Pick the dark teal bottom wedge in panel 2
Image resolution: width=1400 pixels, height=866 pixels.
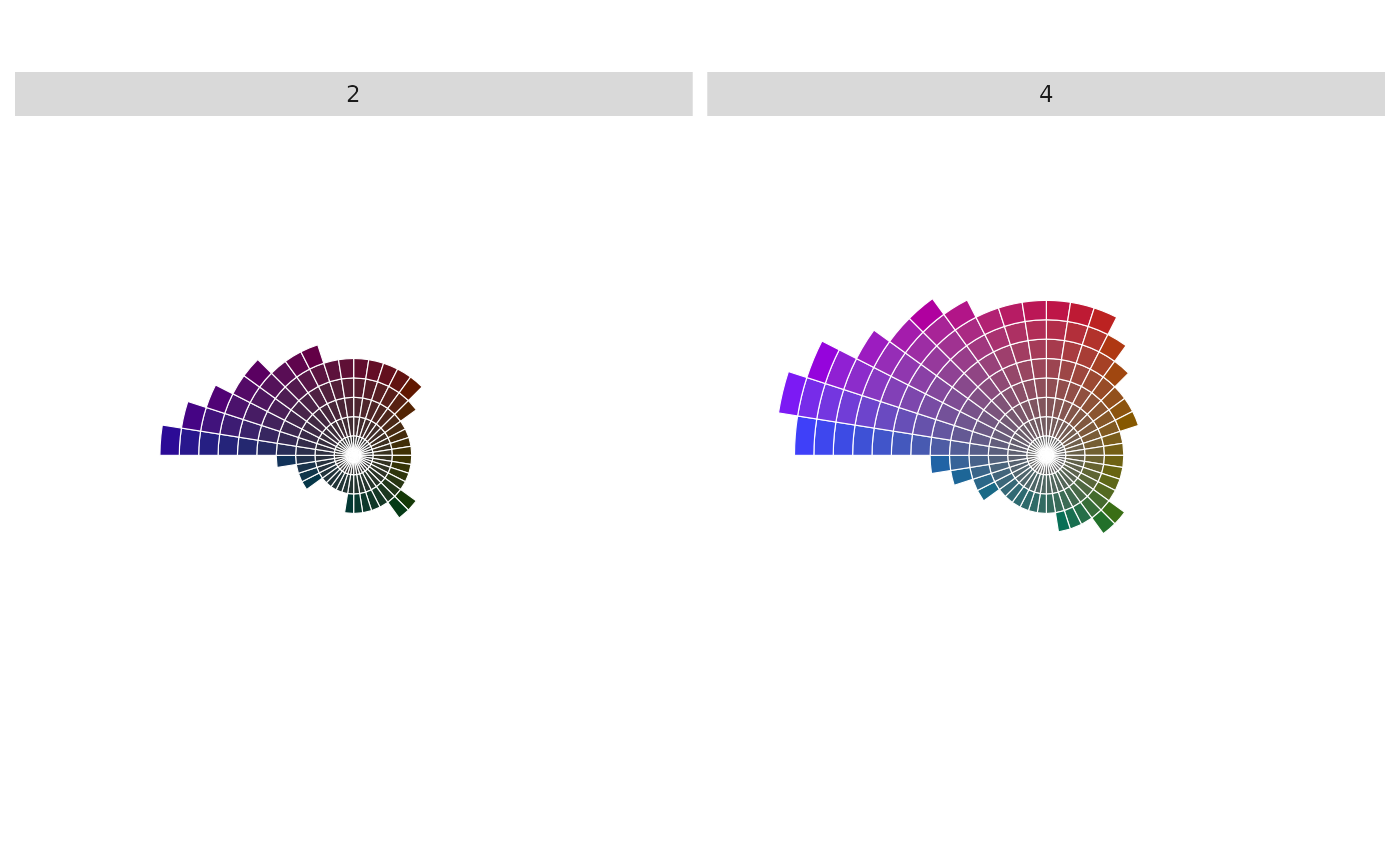coord(349,503)
